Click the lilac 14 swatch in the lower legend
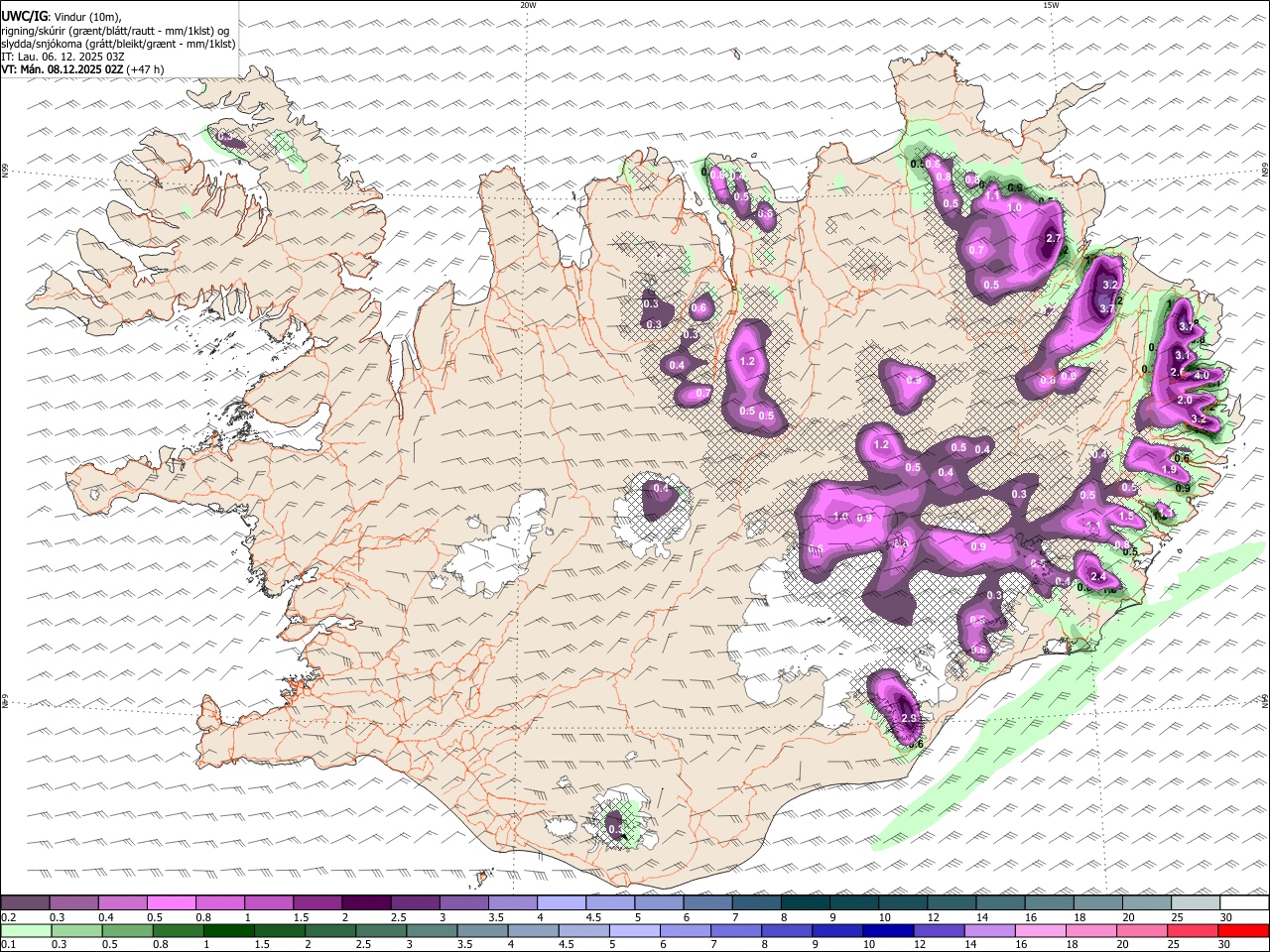Viewport: 1270px width, 952px height. click(x=989, y=931)
